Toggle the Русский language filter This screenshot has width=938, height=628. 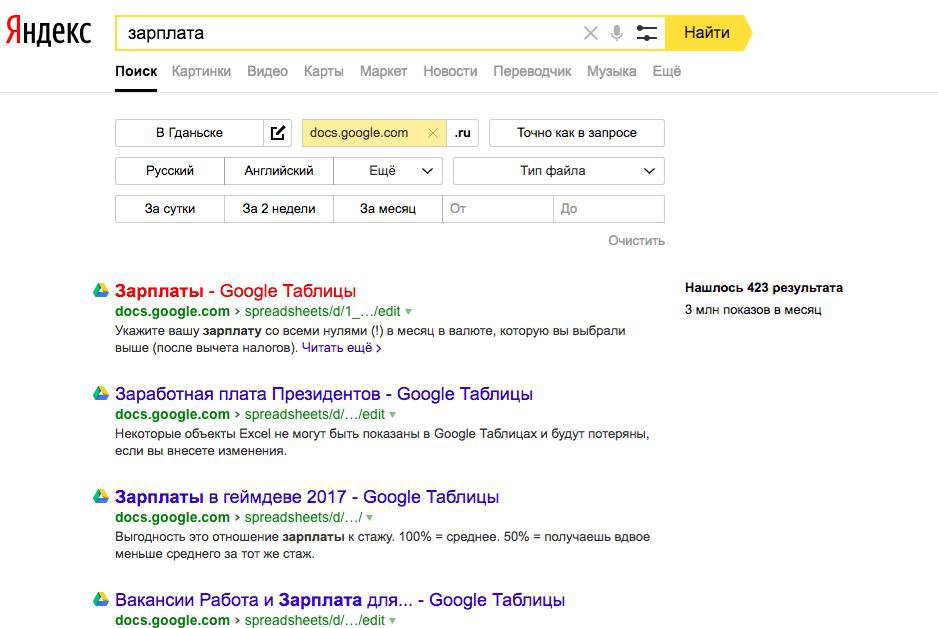170,171
